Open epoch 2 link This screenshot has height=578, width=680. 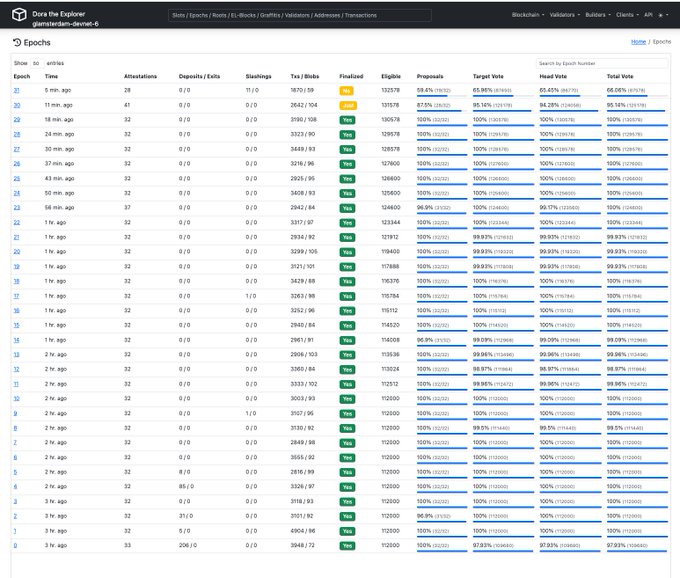coord(15,516)
